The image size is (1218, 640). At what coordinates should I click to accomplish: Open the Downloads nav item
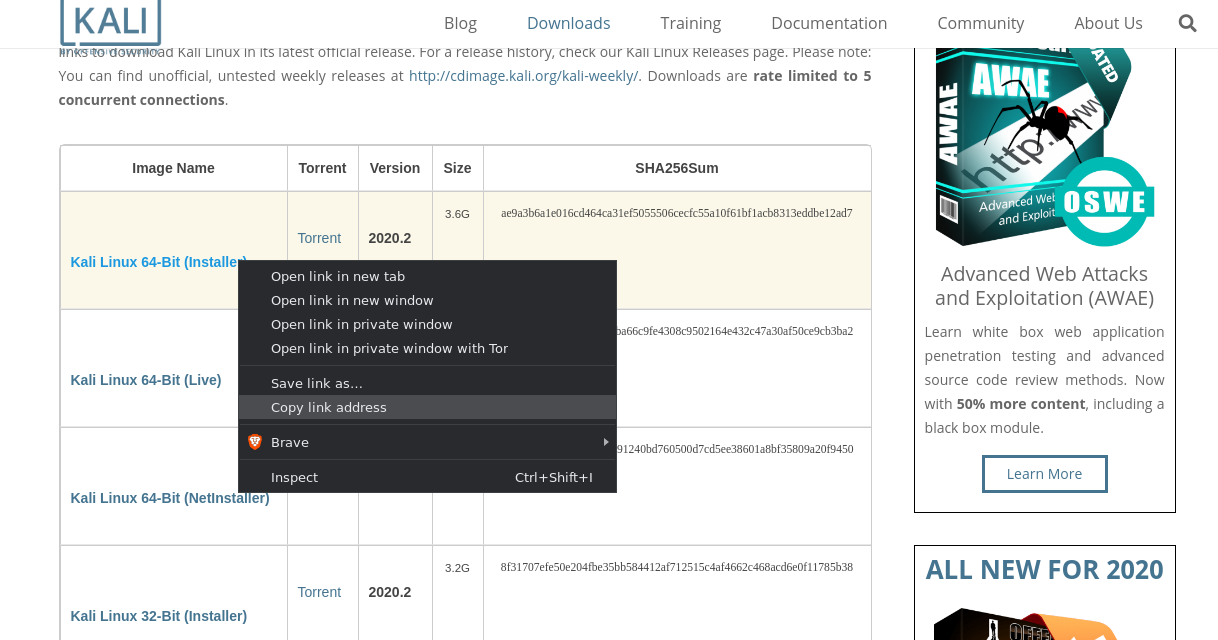coord(569,23)
